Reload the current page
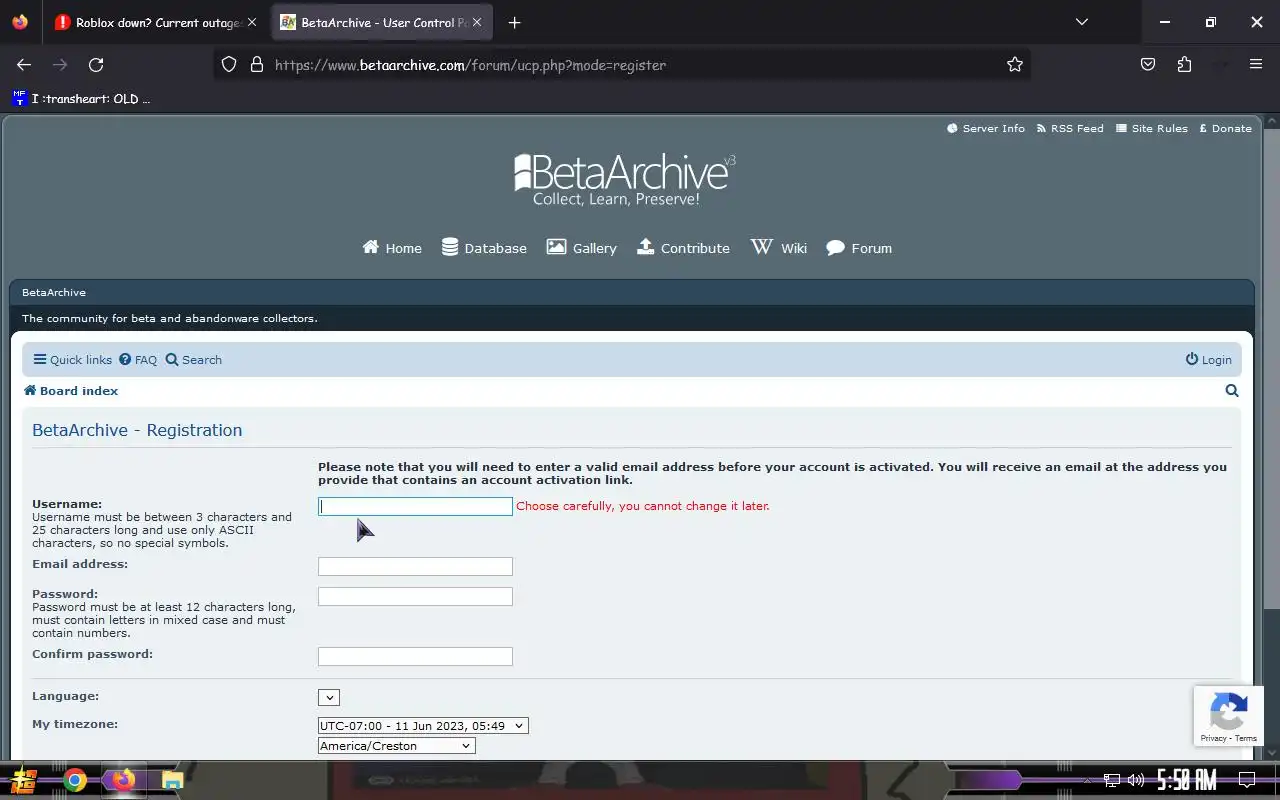 96,65
